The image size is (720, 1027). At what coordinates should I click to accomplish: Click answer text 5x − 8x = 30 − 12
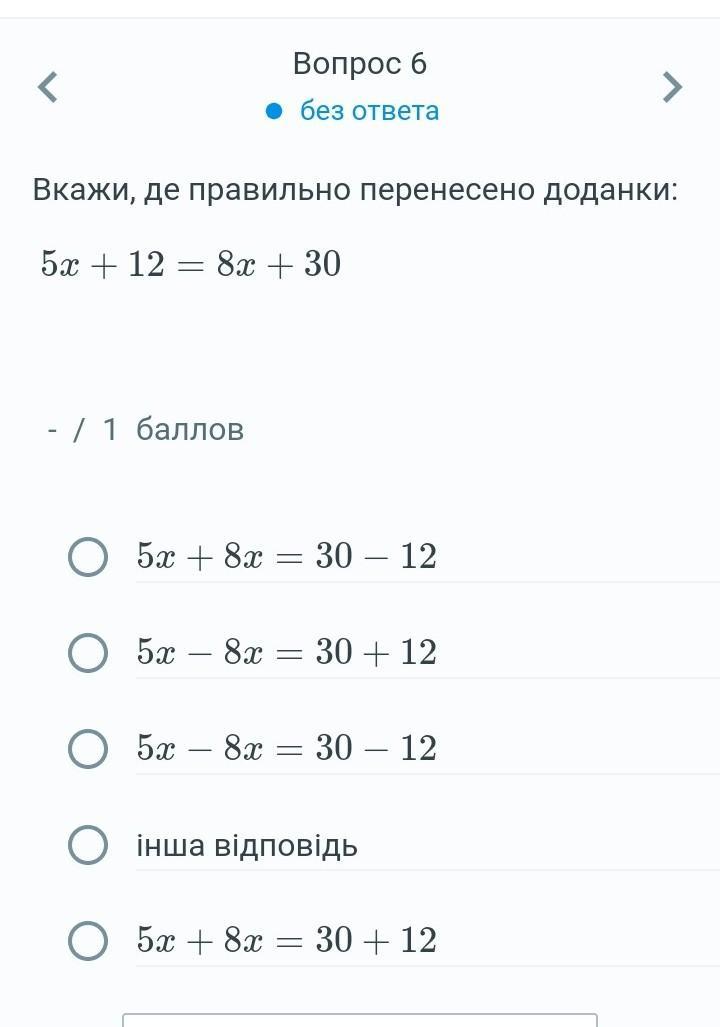(x=287, y=748)
